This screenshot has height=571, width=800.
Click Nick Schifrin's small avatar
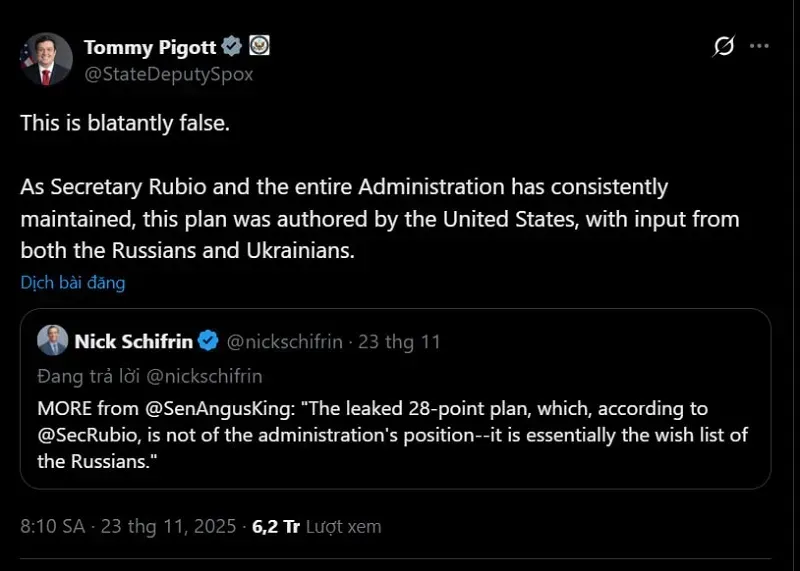[52, 341]
